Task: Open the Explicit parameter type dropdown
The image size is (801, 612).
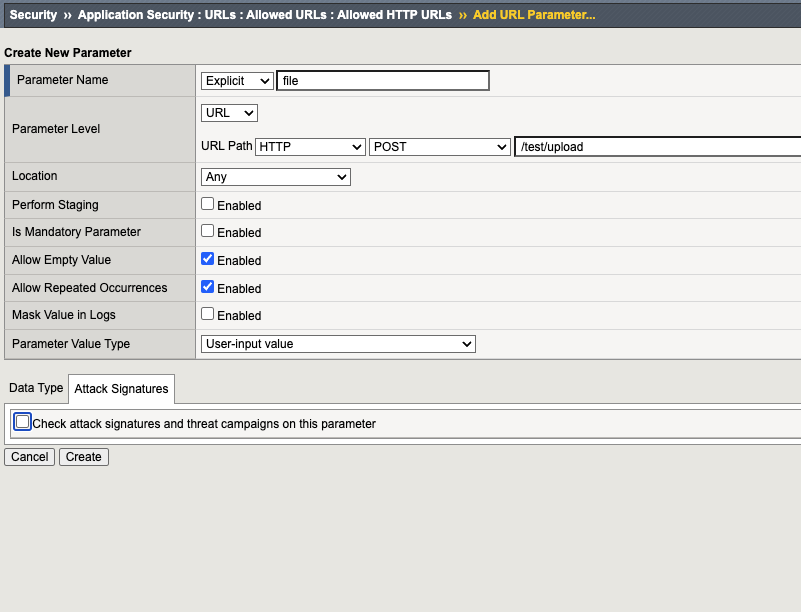Action: point(237,80)
